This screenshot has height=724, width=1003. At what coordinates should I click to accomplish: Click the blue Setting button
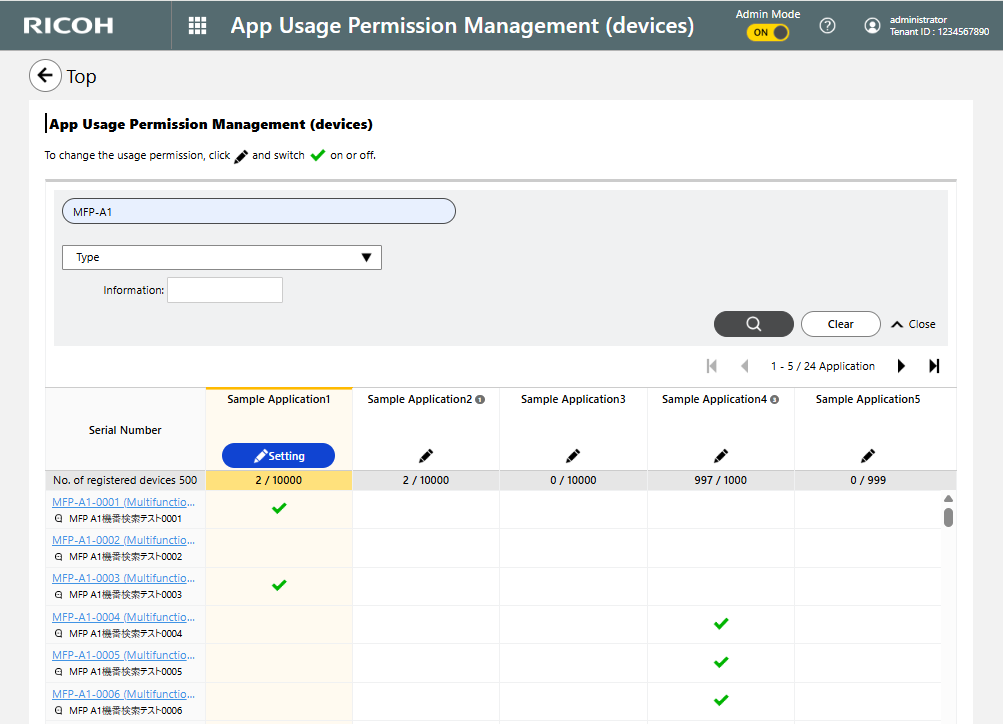278,456
